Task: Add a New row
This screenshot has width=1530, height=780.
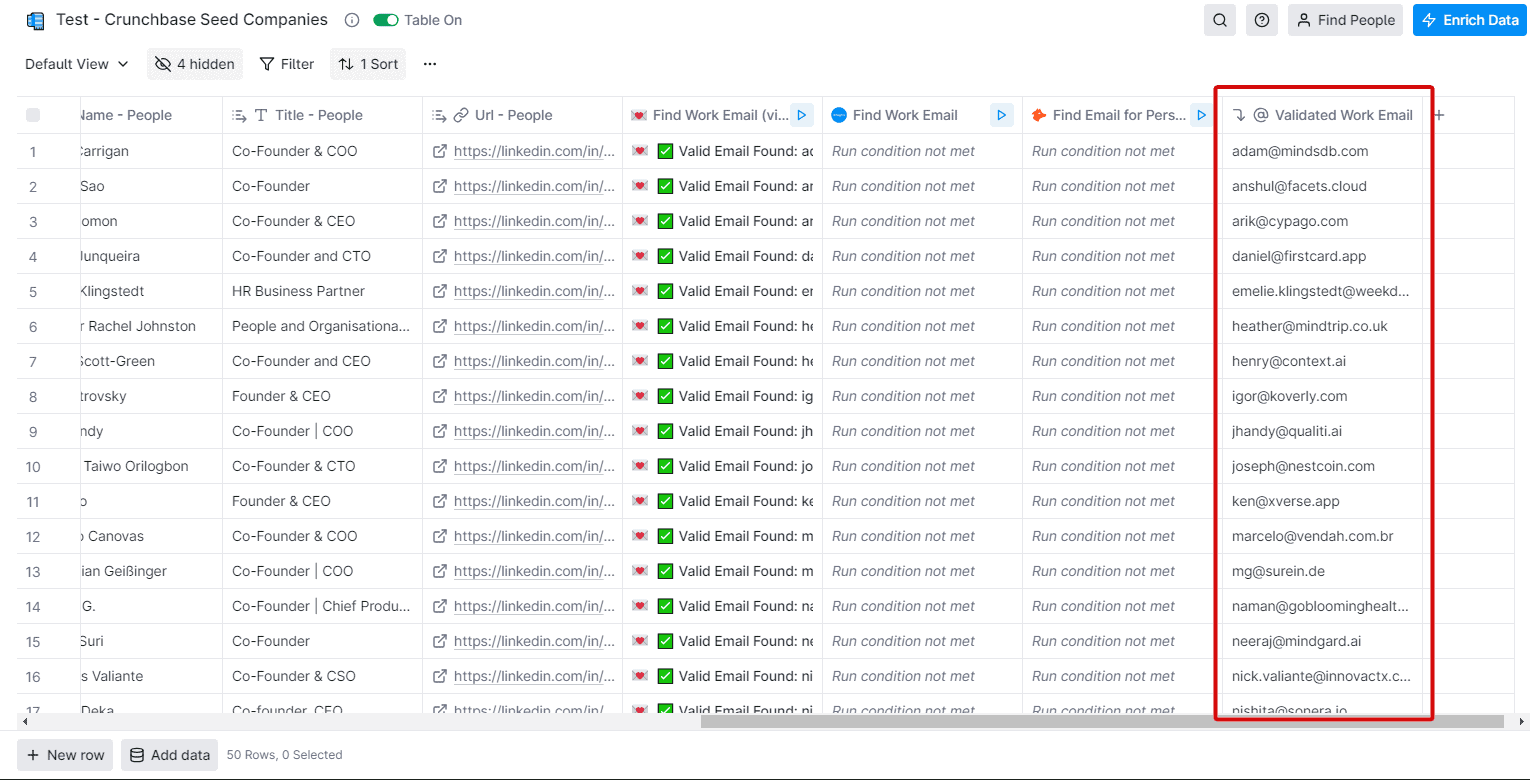Action: point(65,755)
